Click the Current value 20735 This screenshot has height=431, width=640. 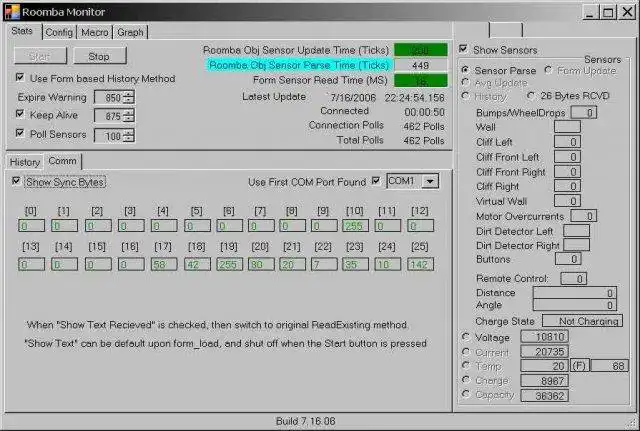544,351
